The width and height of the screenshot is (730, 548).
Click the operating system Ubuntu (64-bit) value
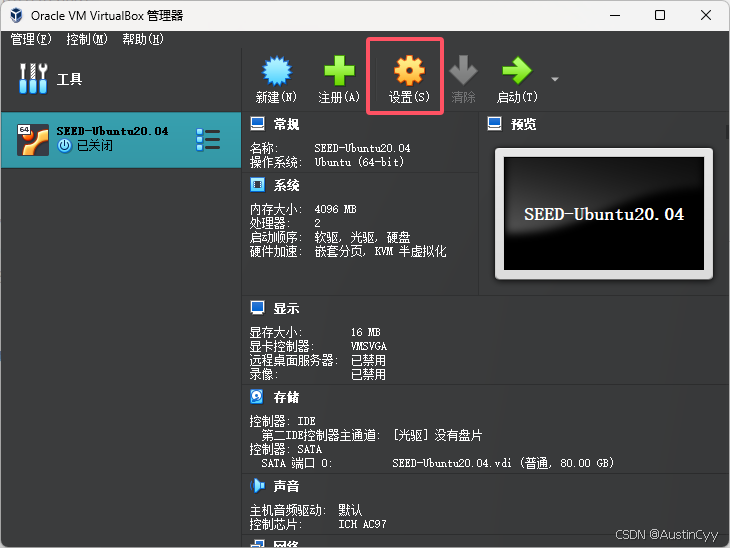tap(359, 162)
